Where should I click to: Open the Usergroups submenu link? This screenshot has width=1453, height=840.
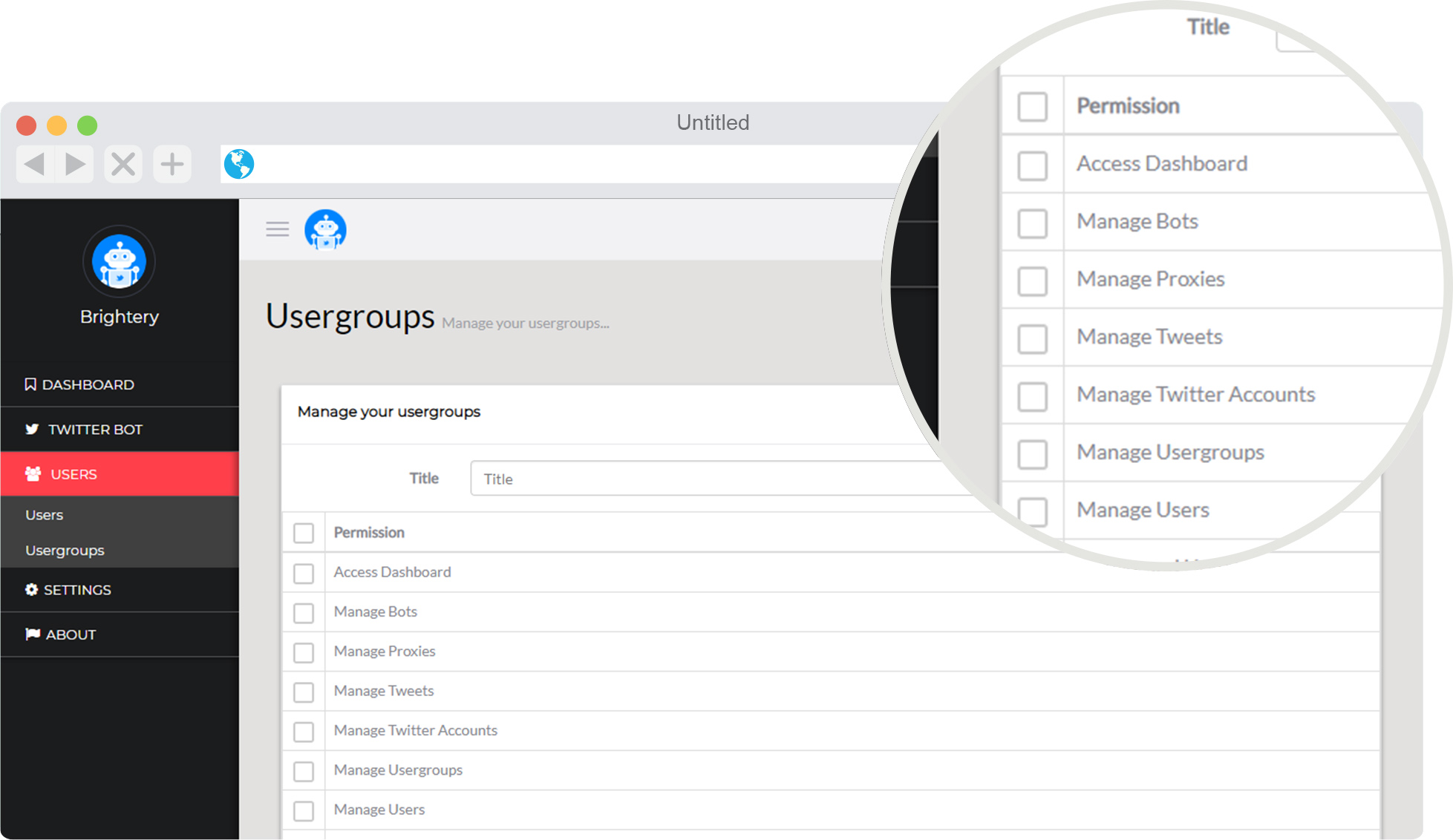click(x=65, y=551)
